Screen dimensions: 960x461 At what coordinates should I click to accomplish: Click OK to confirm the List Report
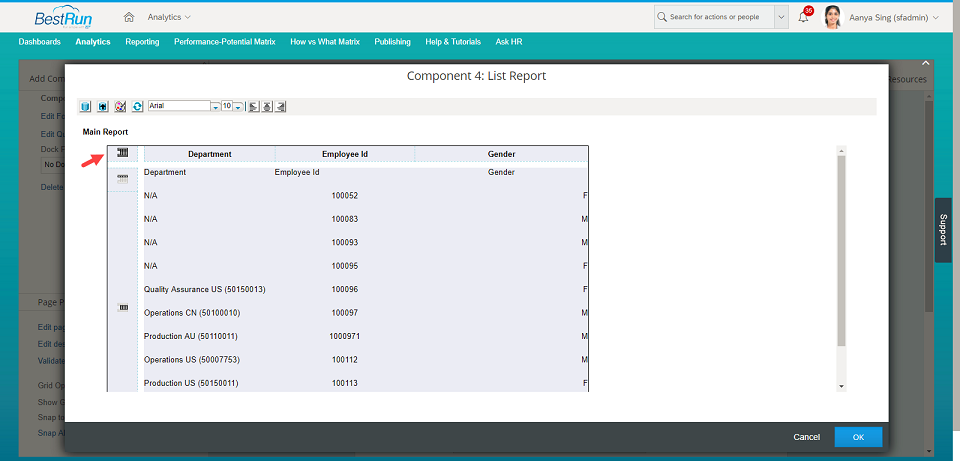(858, 437)
